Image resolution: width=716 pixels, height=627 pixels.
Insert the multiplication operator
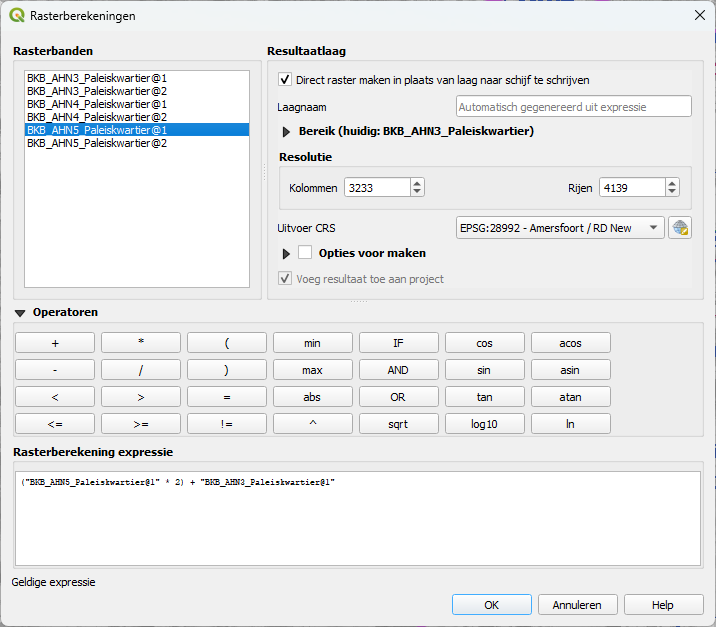(141, 343)
